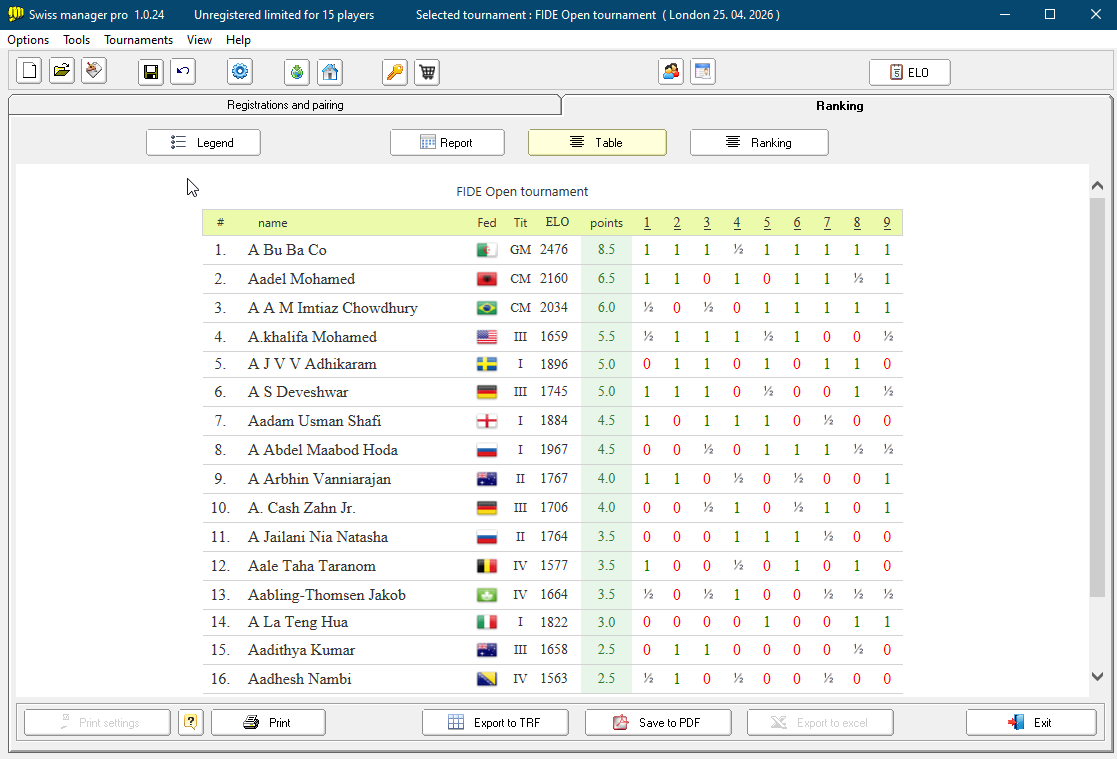Click player A J V V Adhikaram

coord(312,364)
